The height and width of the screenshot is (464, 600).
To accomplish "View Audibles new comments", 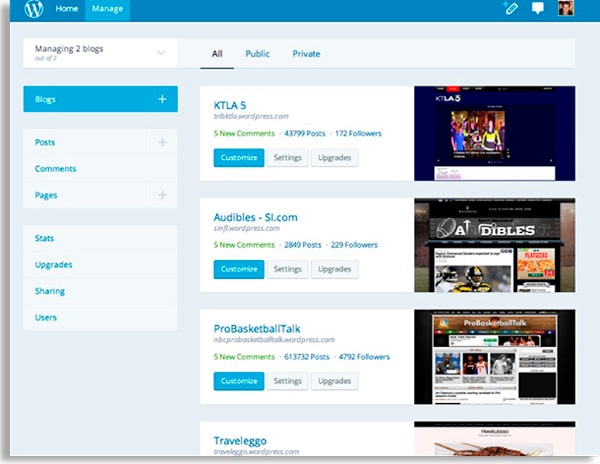I will click(x=244, y=245).
